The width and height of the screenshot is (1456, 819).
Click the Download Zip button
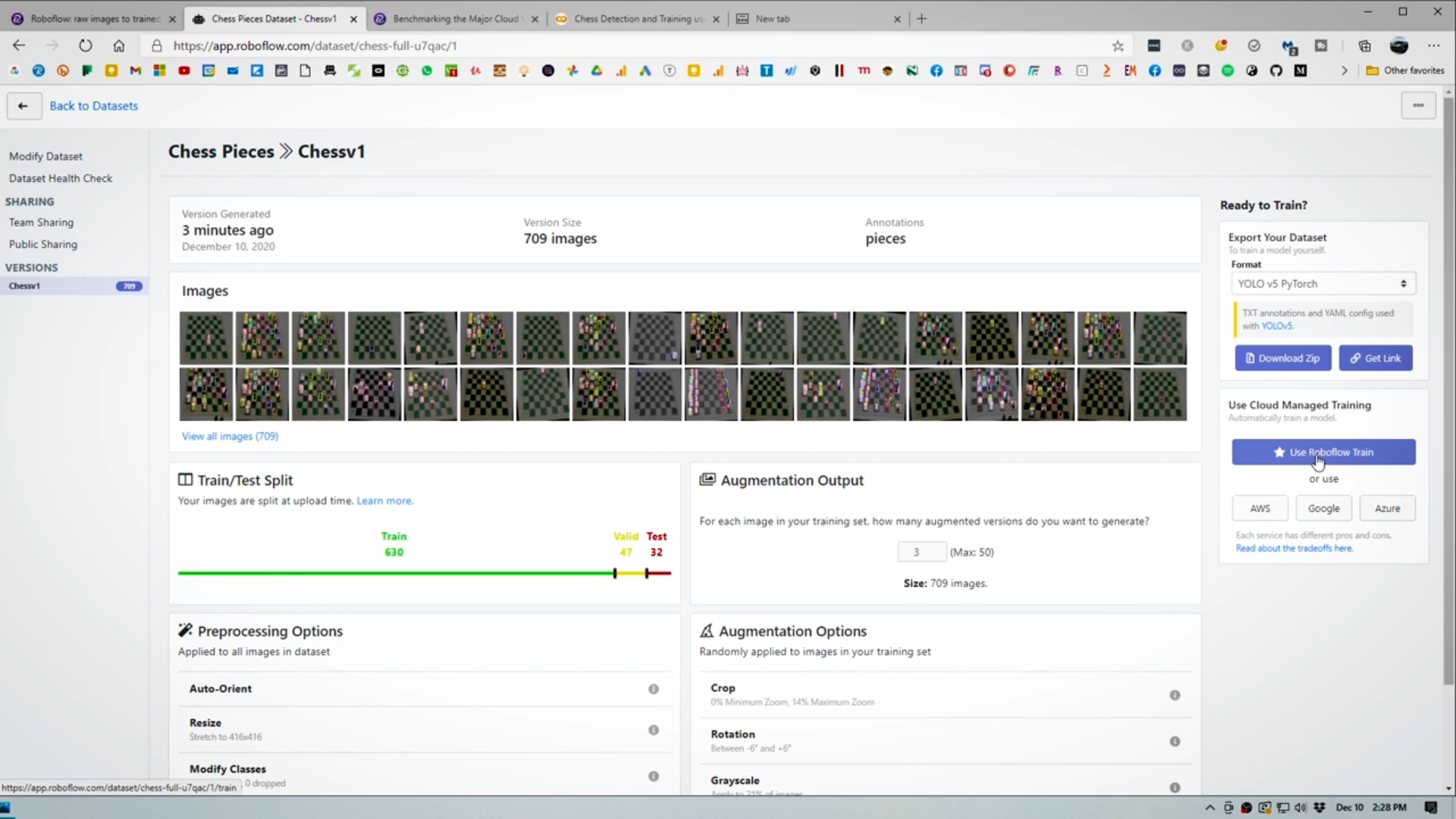[1283, 358]
